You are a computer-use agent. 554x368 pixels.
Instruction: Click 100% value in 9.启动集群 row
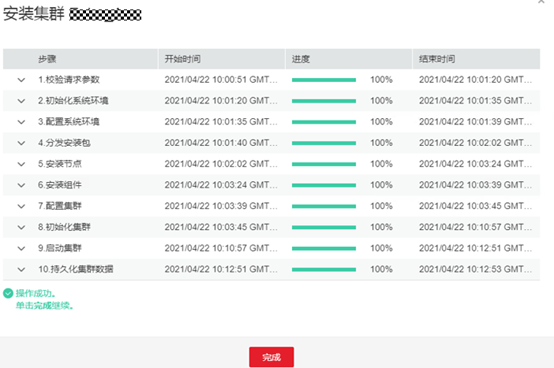[381, 248]
